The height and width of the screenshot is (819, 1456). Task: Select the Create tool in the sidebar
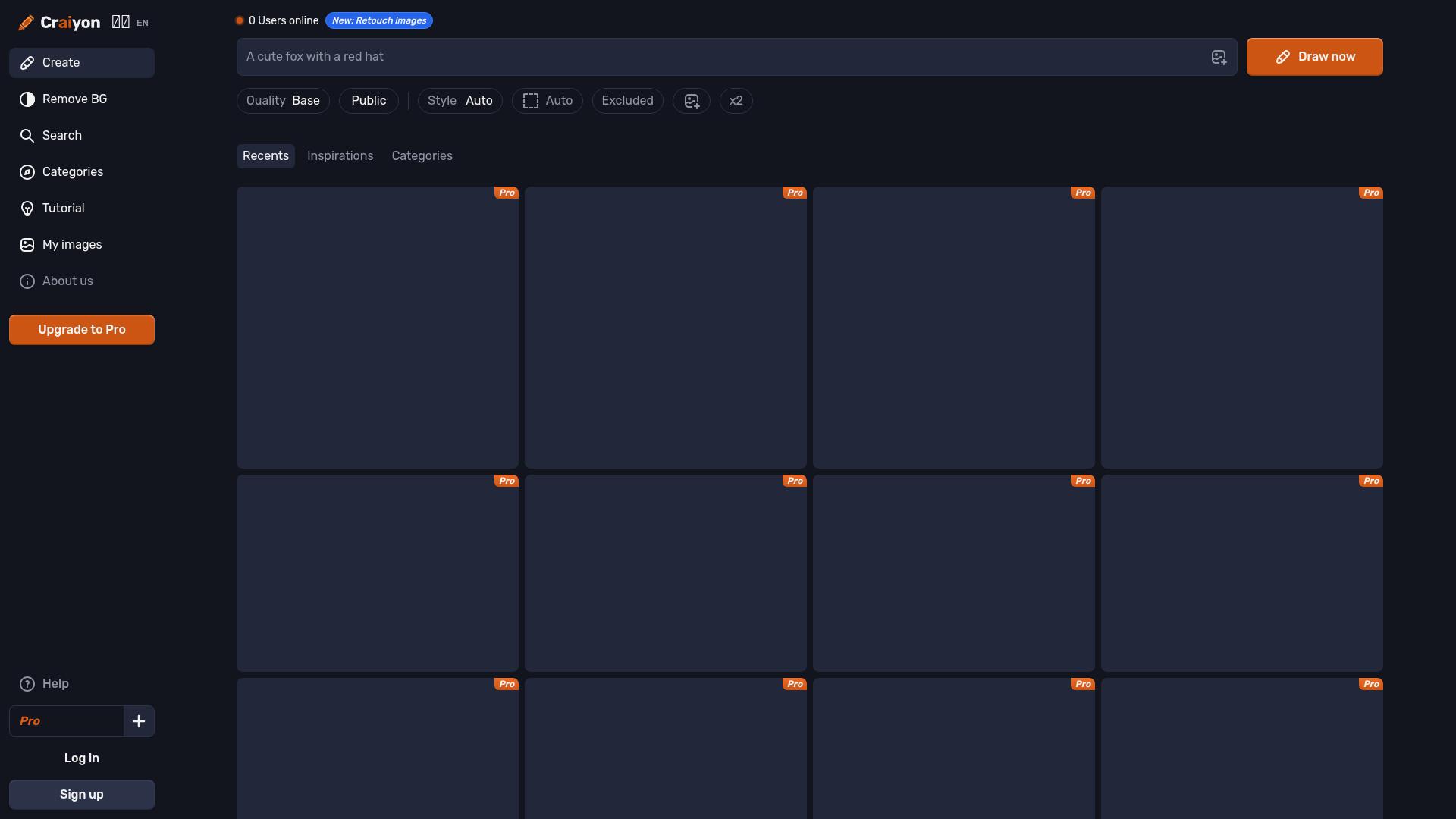(x=61, y=62)
